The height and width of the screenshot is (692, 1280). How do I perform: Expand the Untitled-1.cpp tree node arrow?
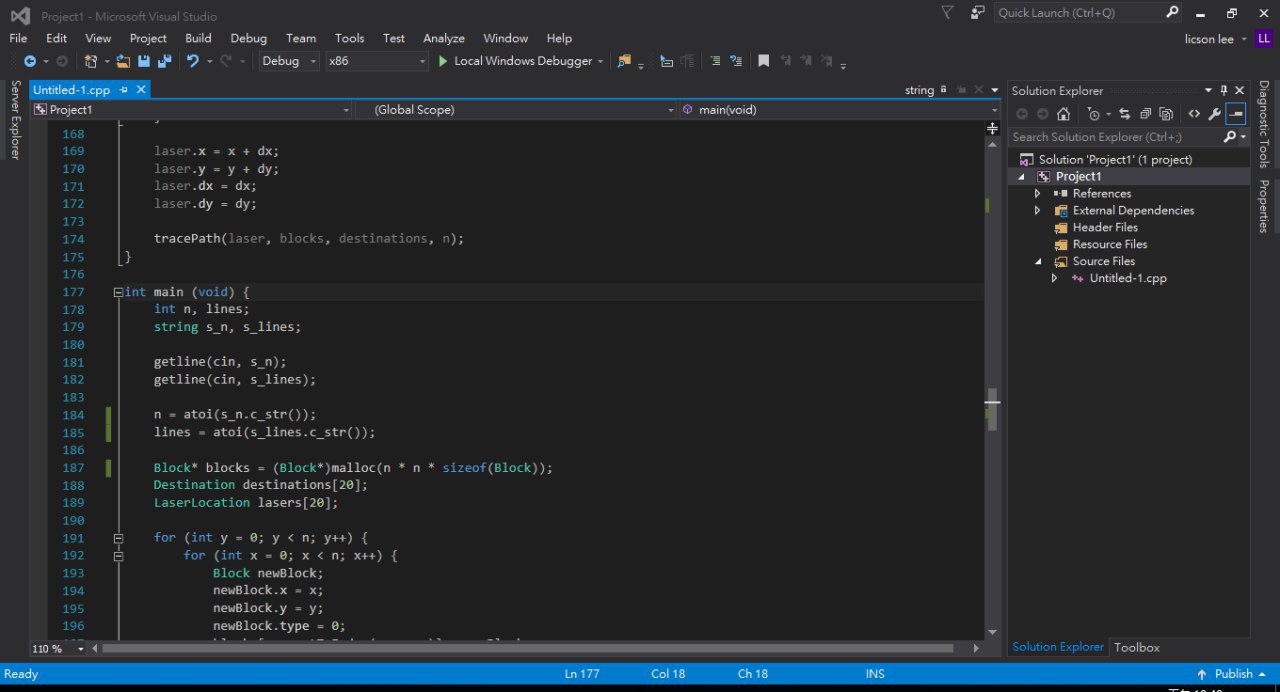pyautogui.click(x=1054, y=278)
